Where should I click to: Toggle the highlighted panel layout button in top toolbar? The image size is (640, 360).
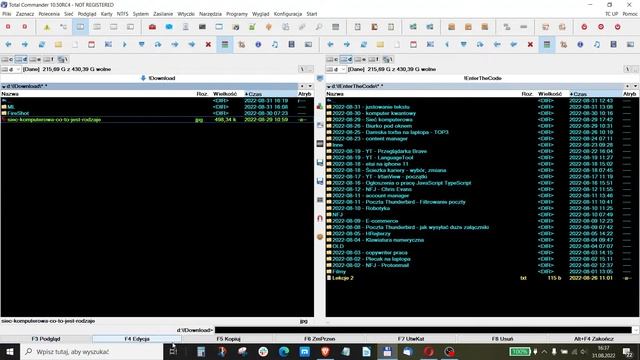(x=80, y=27)
